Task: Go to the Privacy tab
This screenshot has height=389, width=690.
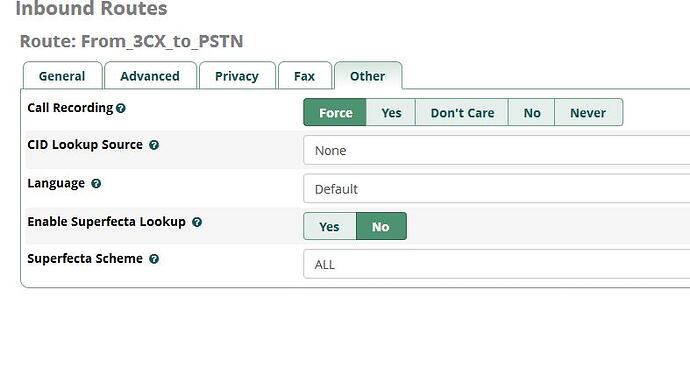Action: pyautogui.click(x=237, y=76)
